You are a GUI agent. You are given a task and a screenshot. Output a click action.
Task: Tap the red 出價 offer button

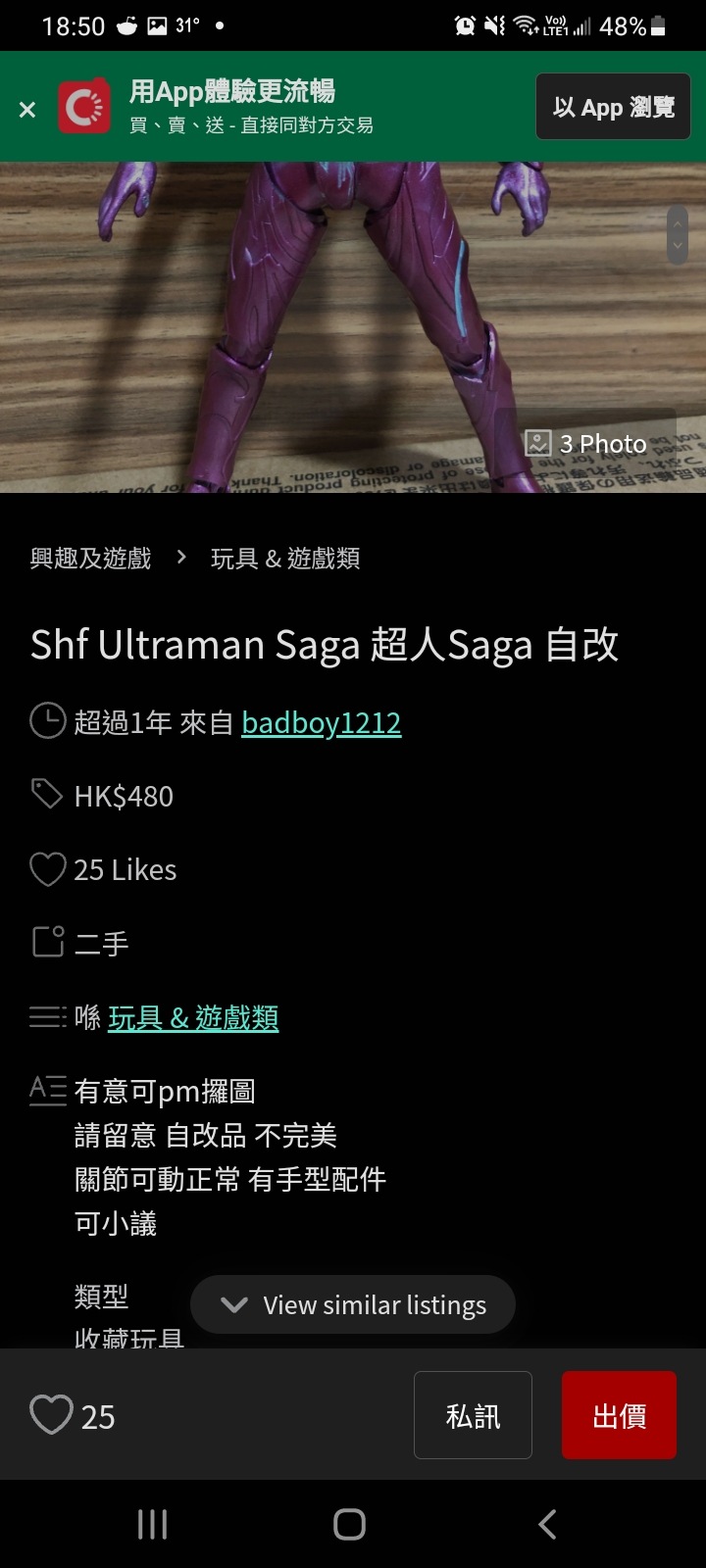619,1415
